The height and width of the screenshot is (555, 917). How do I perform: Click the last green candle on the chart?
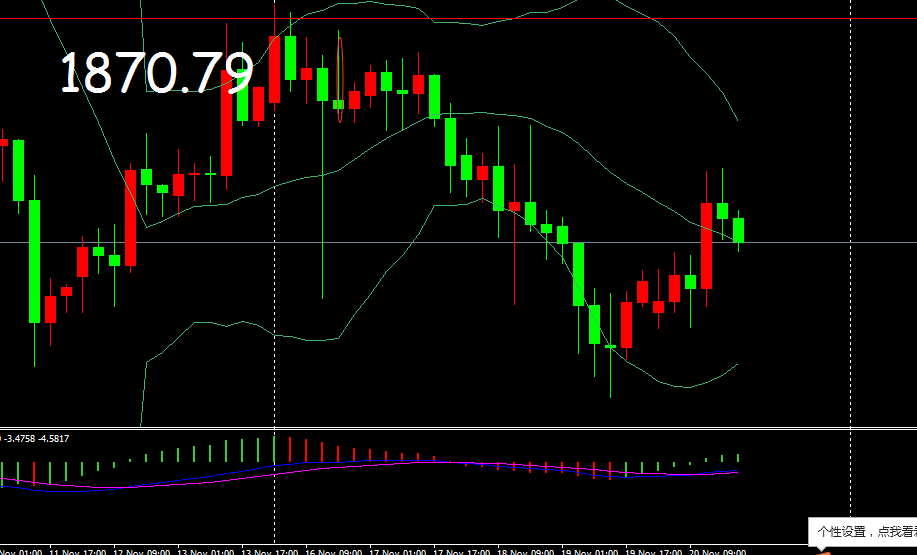coord(739,230)
